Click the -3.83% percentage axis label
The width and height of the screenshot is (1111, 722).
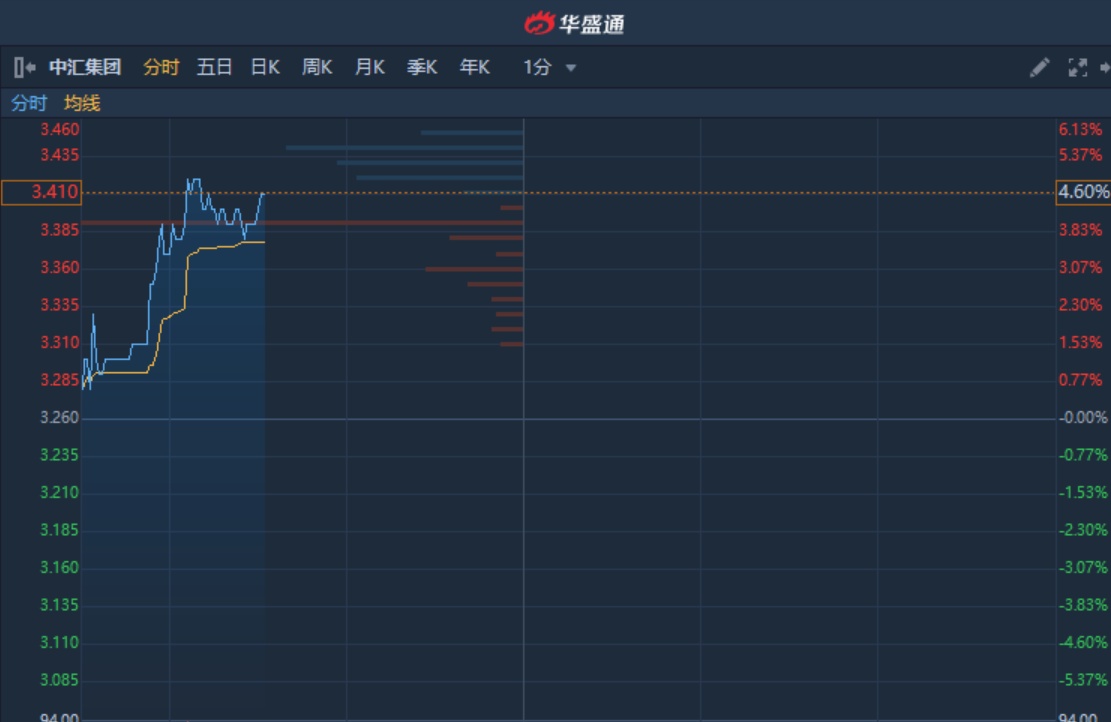click(1083, 605)
